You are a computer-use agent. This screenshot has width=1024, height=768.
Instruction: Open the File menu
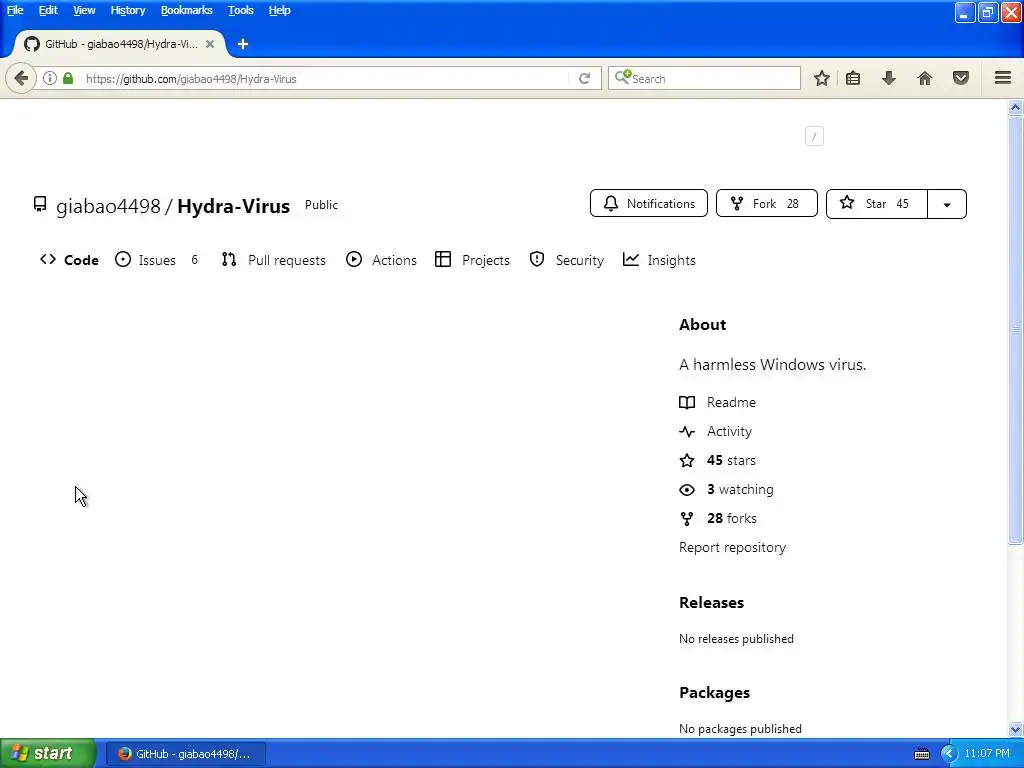(15, 10)
